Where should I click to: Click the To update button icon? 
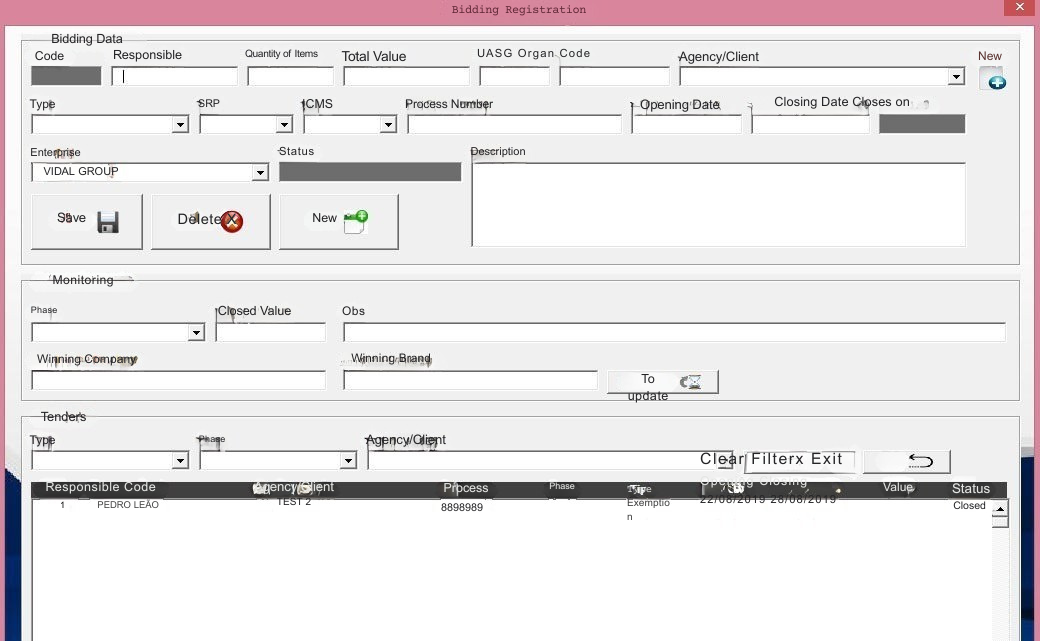pos(690,382)
